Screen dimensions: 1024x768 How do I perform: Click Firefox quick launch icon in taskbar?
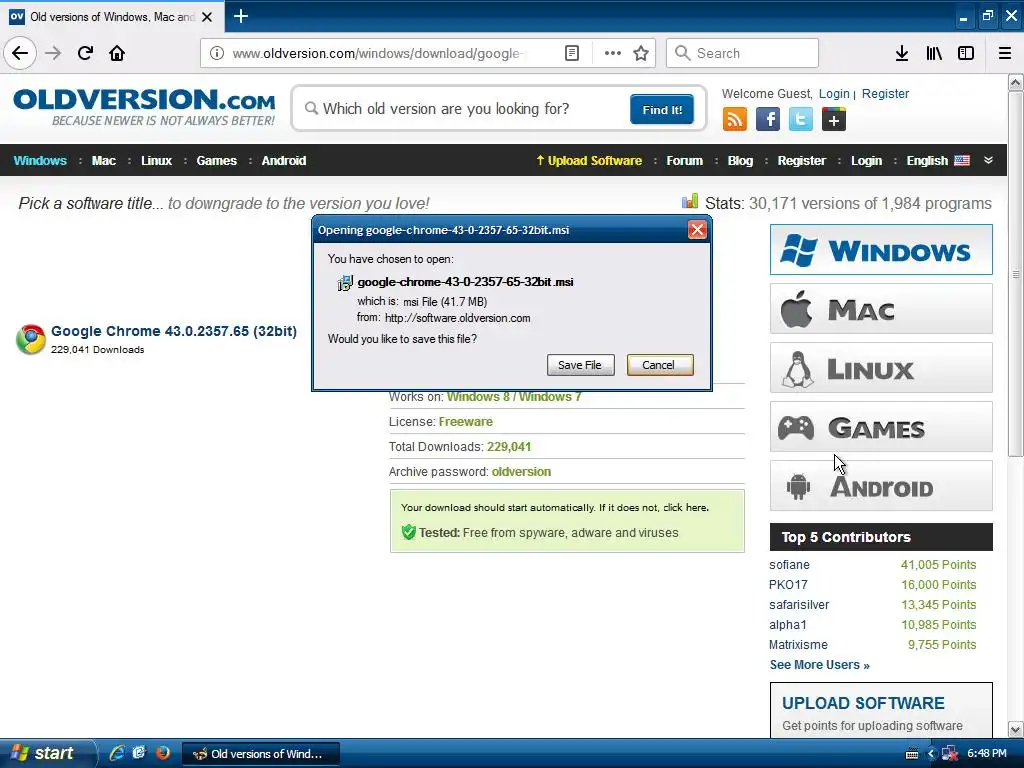(163, 753)
